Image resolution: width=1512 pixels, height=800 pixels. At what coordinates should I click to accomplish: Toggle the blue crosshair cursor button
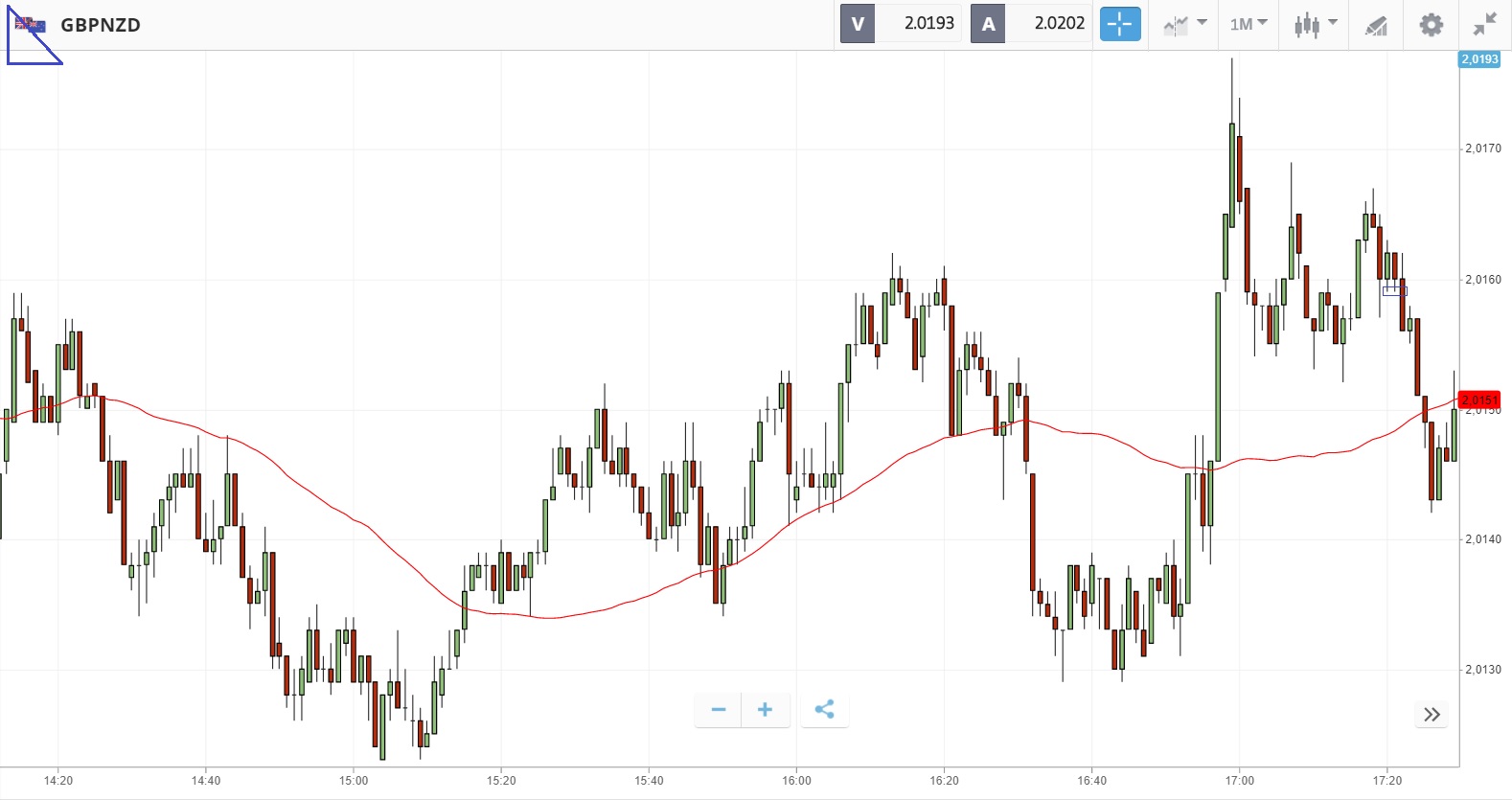1119,24
